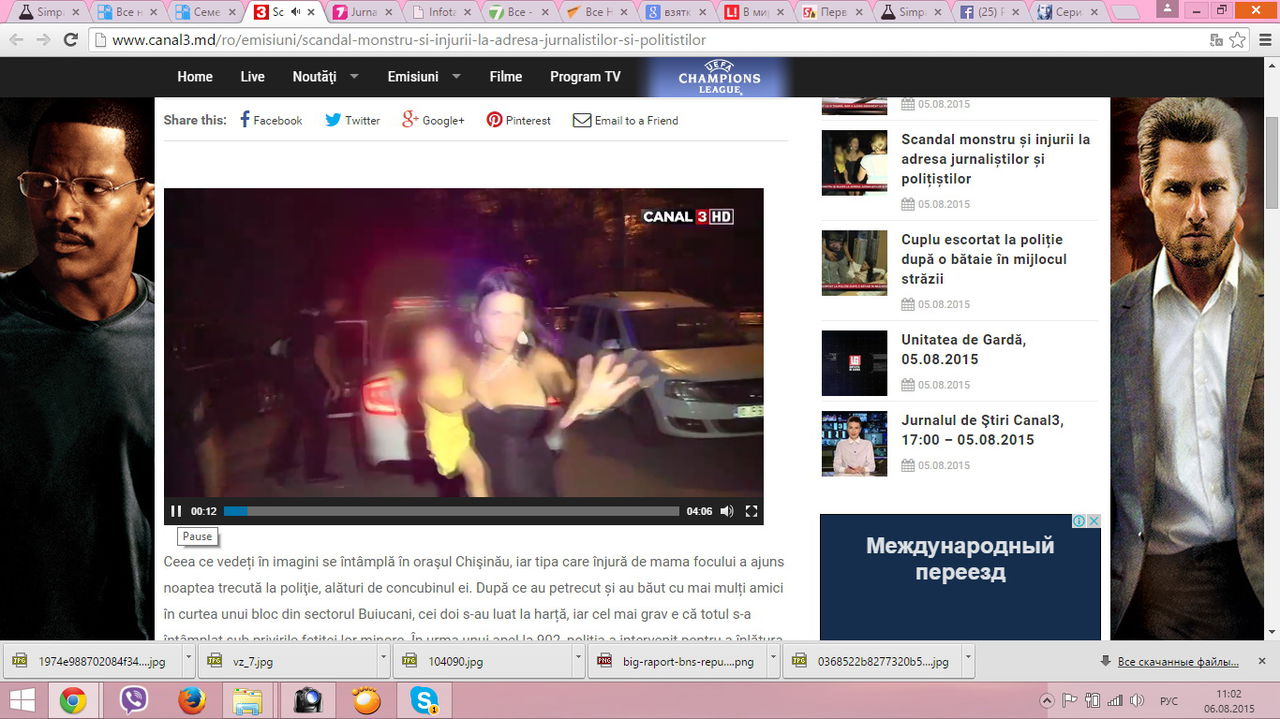Click thumbnail for Cuplu escortat article

854,263
